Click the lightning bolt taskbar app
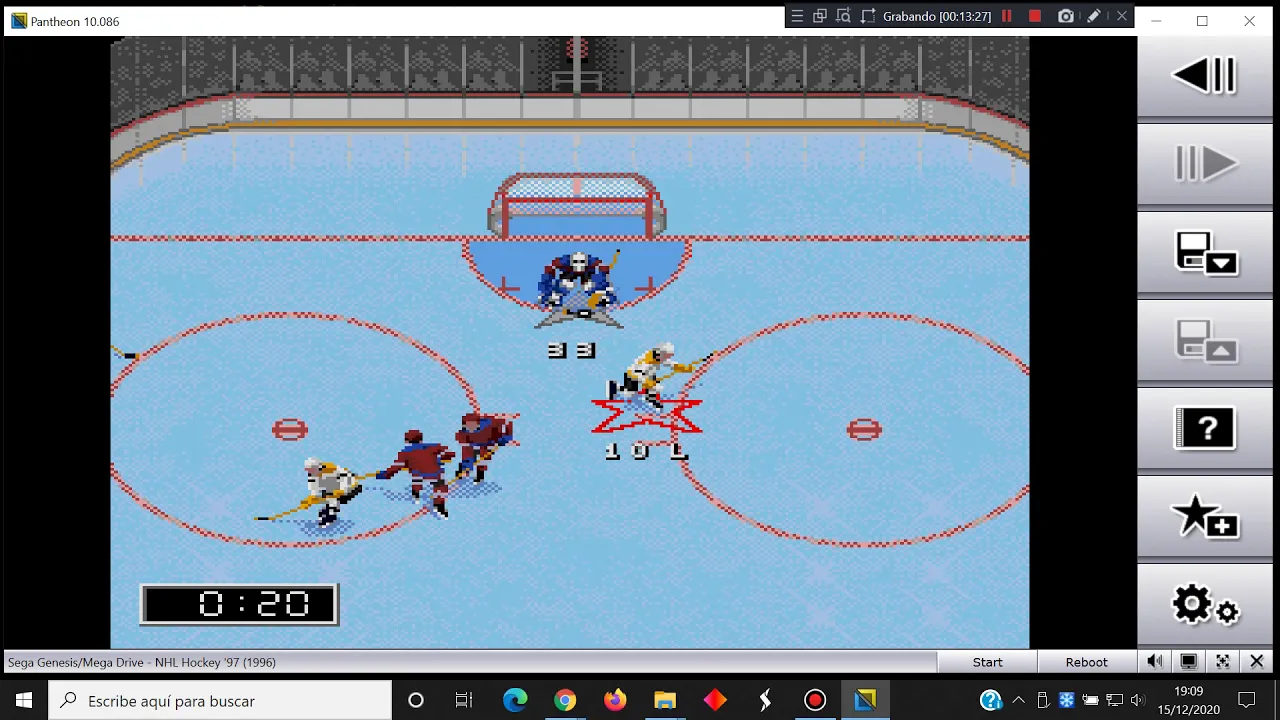 765,700
